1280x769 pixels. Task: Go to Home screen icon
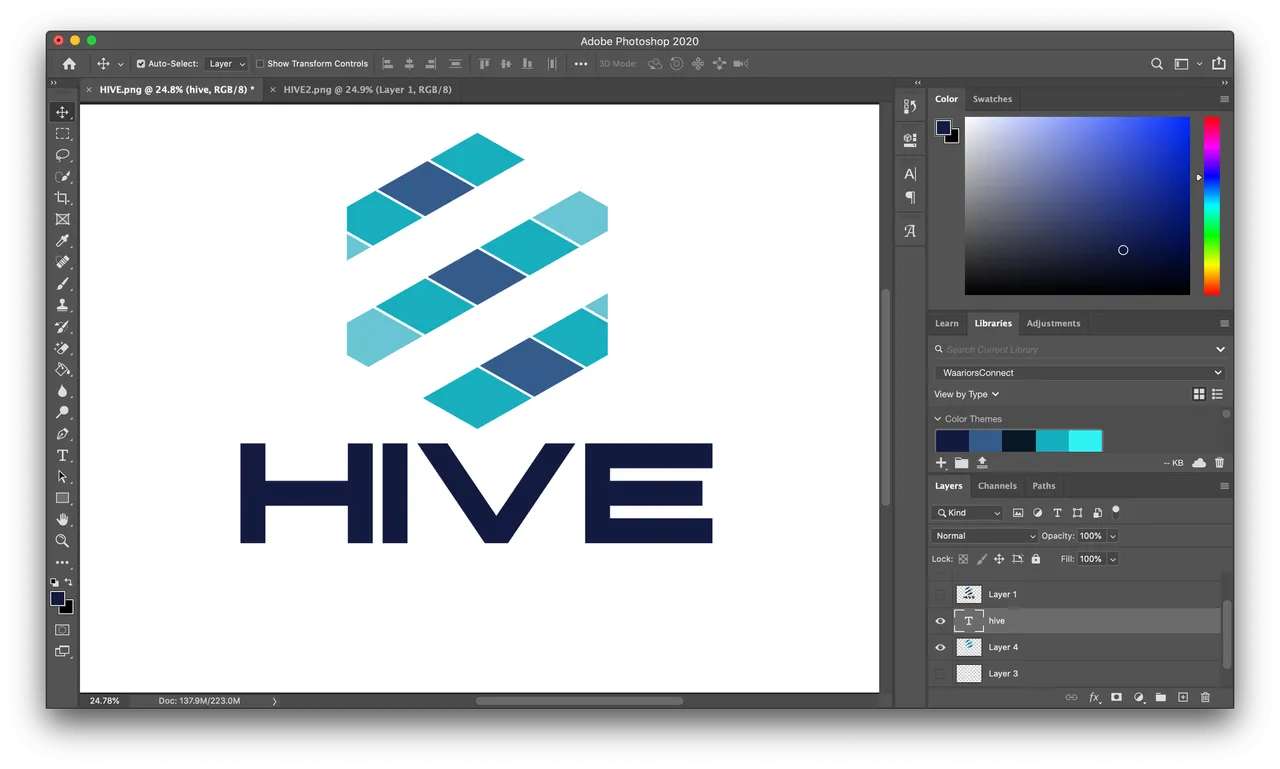(69, 63)
